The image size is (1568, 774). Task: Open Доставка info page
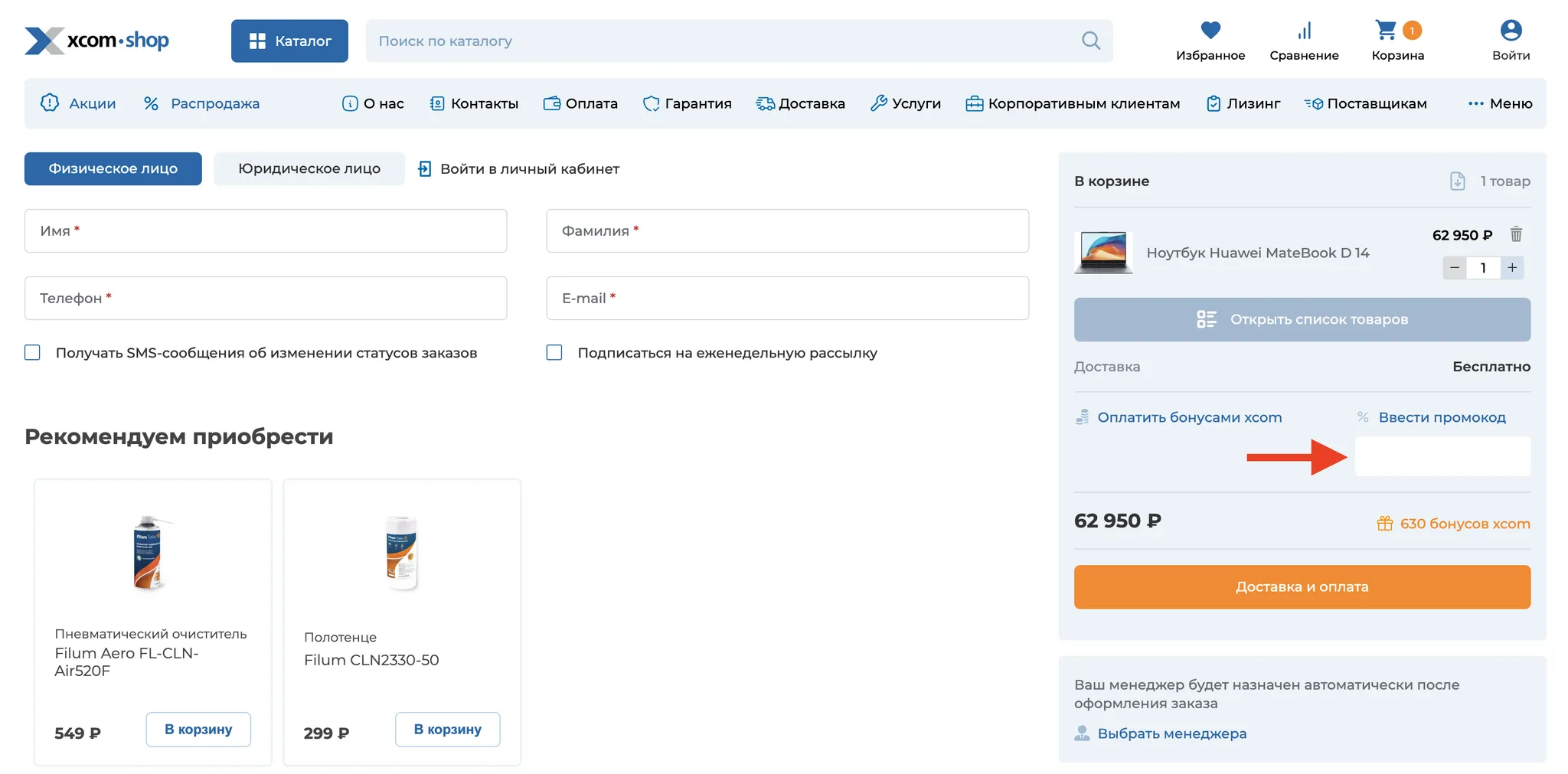coord(800,103)
